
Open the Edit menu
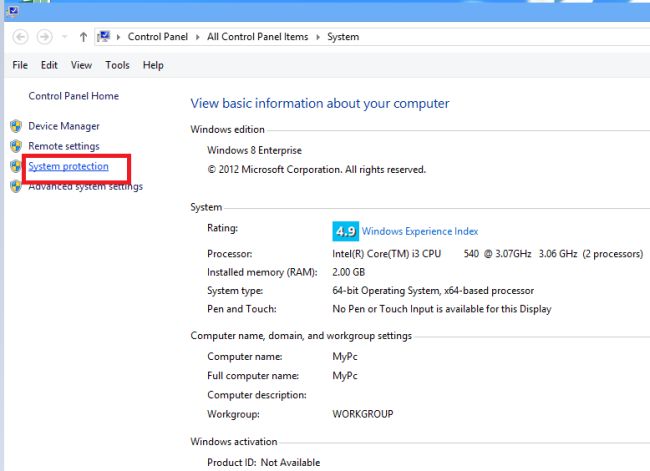coord(49,65)
